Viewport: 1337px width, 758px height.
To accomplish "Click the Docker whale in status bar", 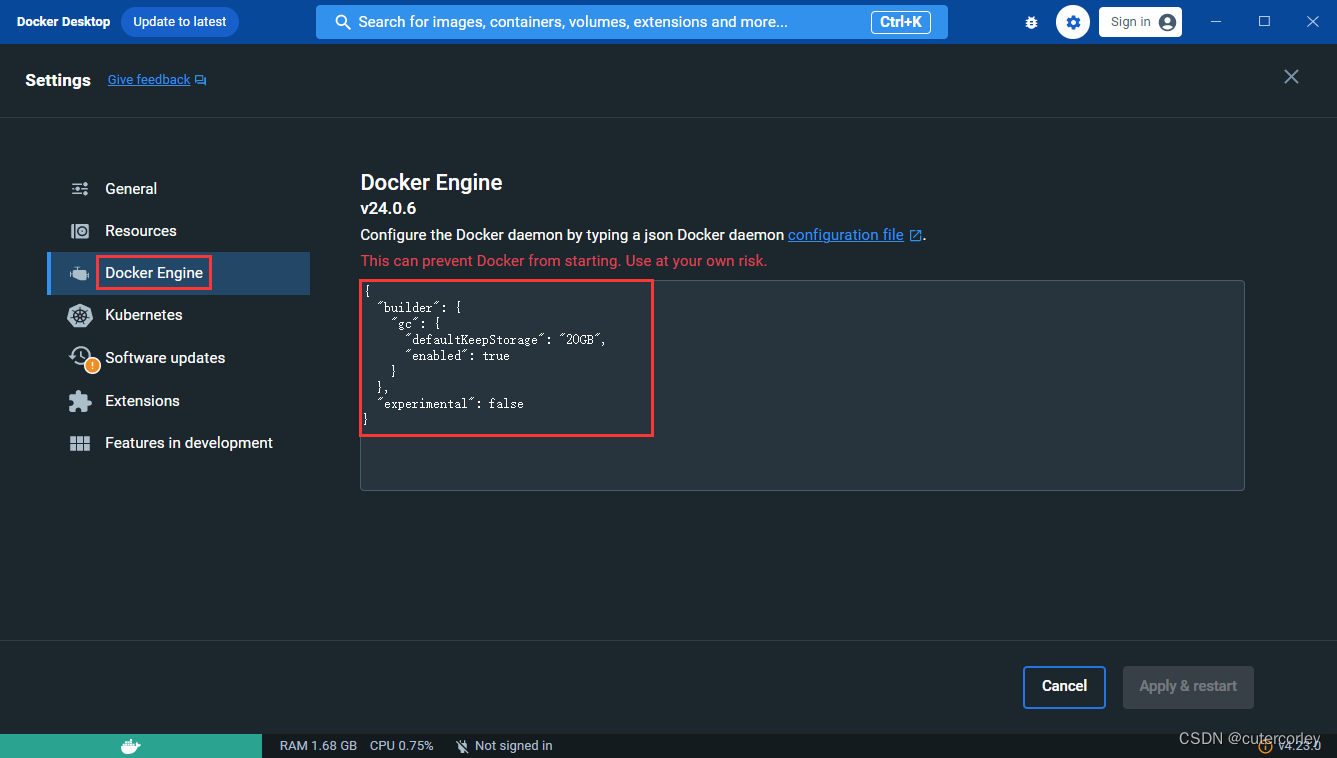I will tap(131, 746).
